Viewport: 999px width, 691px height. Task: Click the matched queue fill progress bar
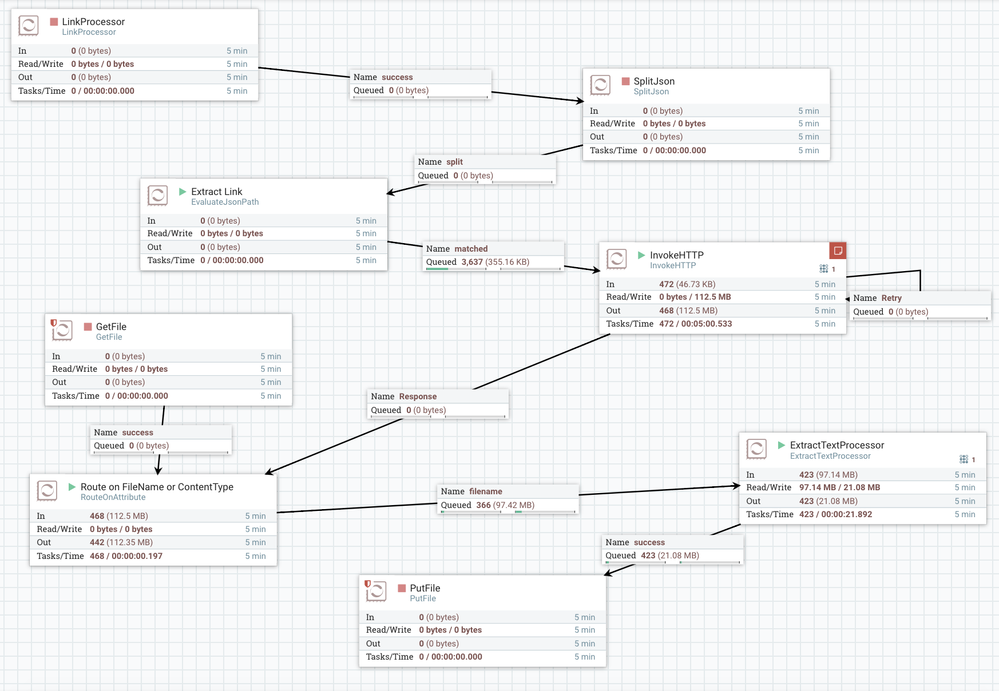click(437, 269)
